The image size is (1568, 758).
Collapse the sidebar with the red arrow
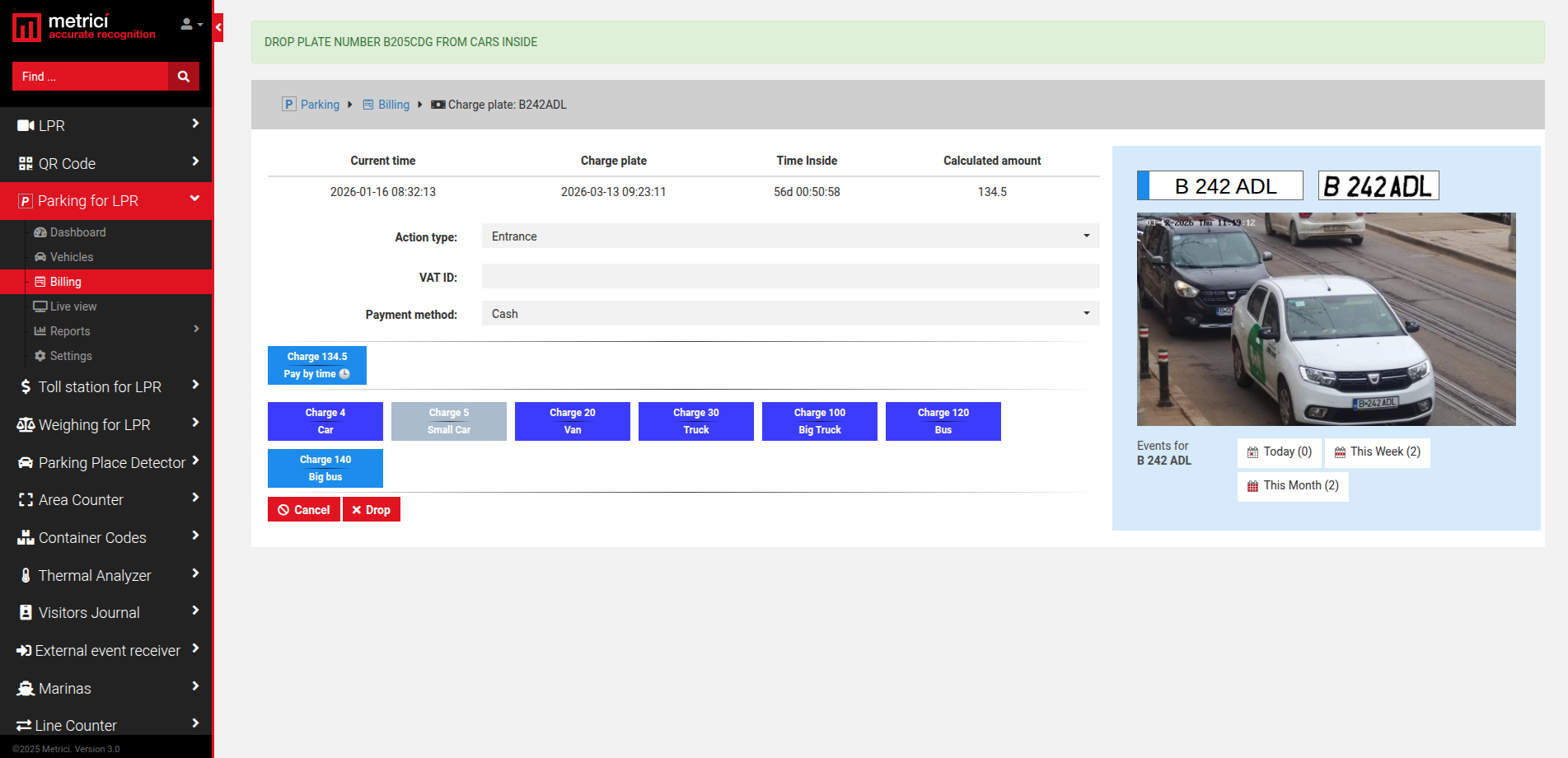click(x=218, y=27)
